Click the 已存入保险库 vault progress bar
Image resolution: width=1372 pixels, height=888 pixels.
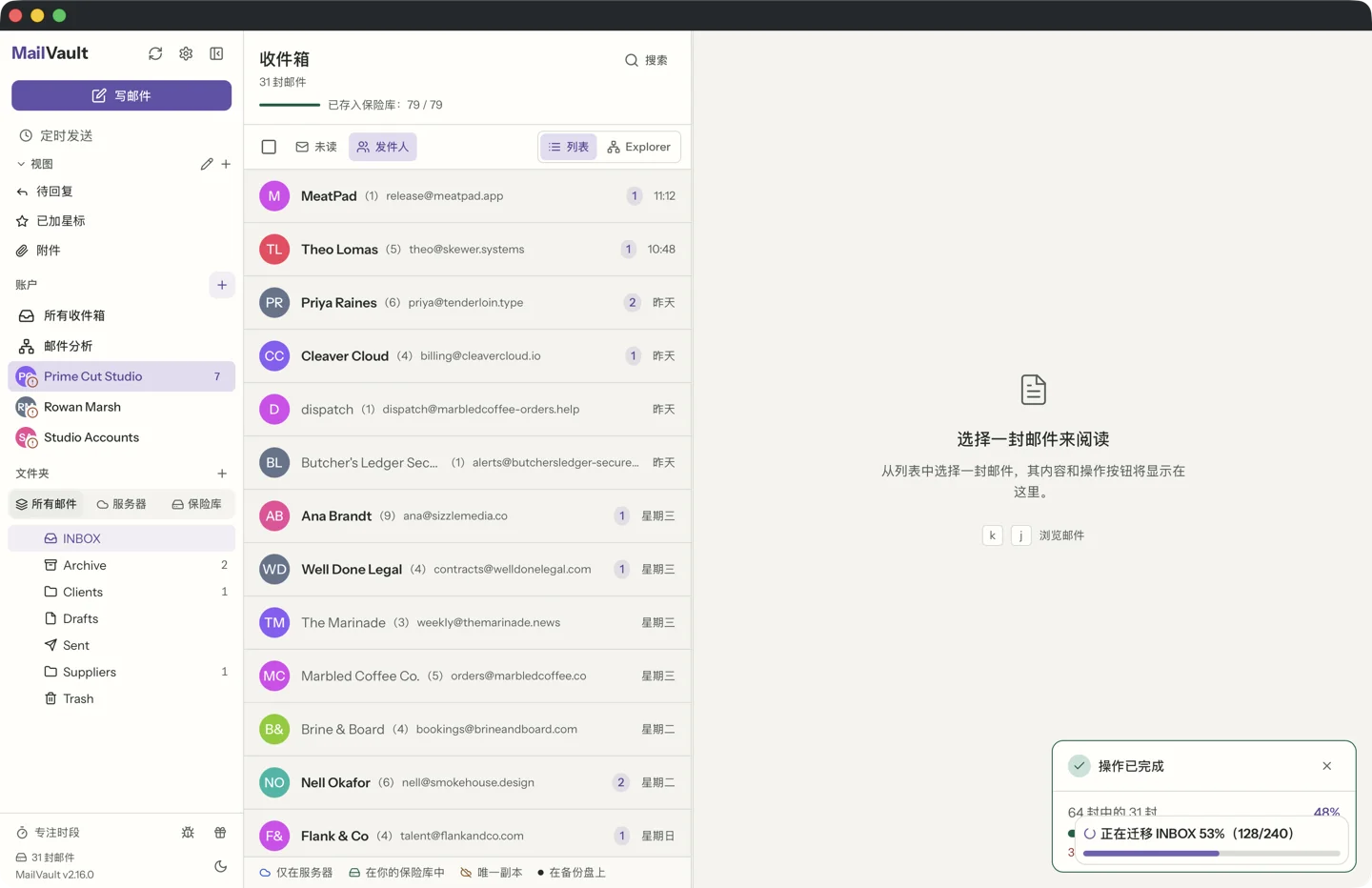click(x=290, y=105)
